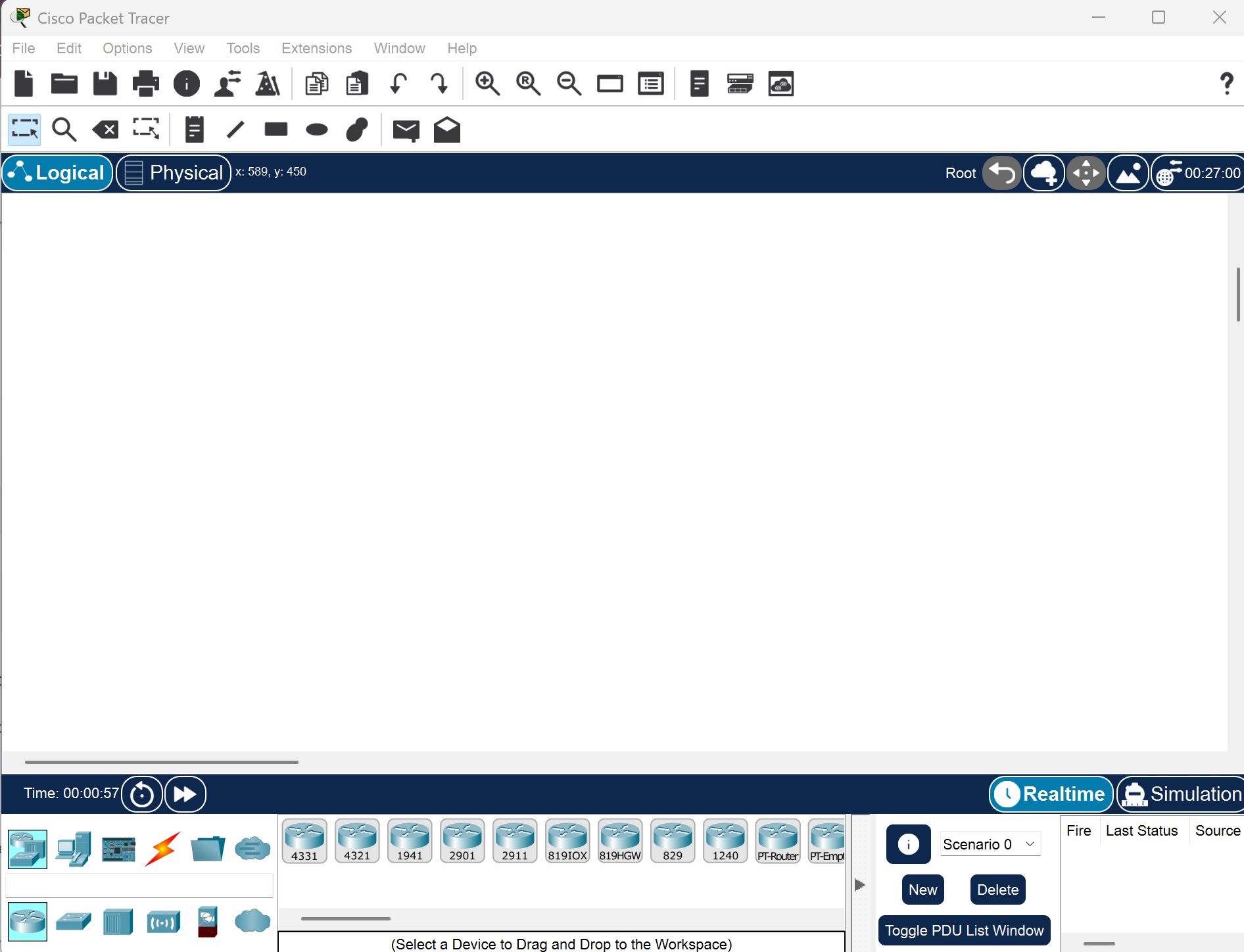Zoom out of the workspace
The height and width of the screenshot is (952, 1244).
(569, 83)
